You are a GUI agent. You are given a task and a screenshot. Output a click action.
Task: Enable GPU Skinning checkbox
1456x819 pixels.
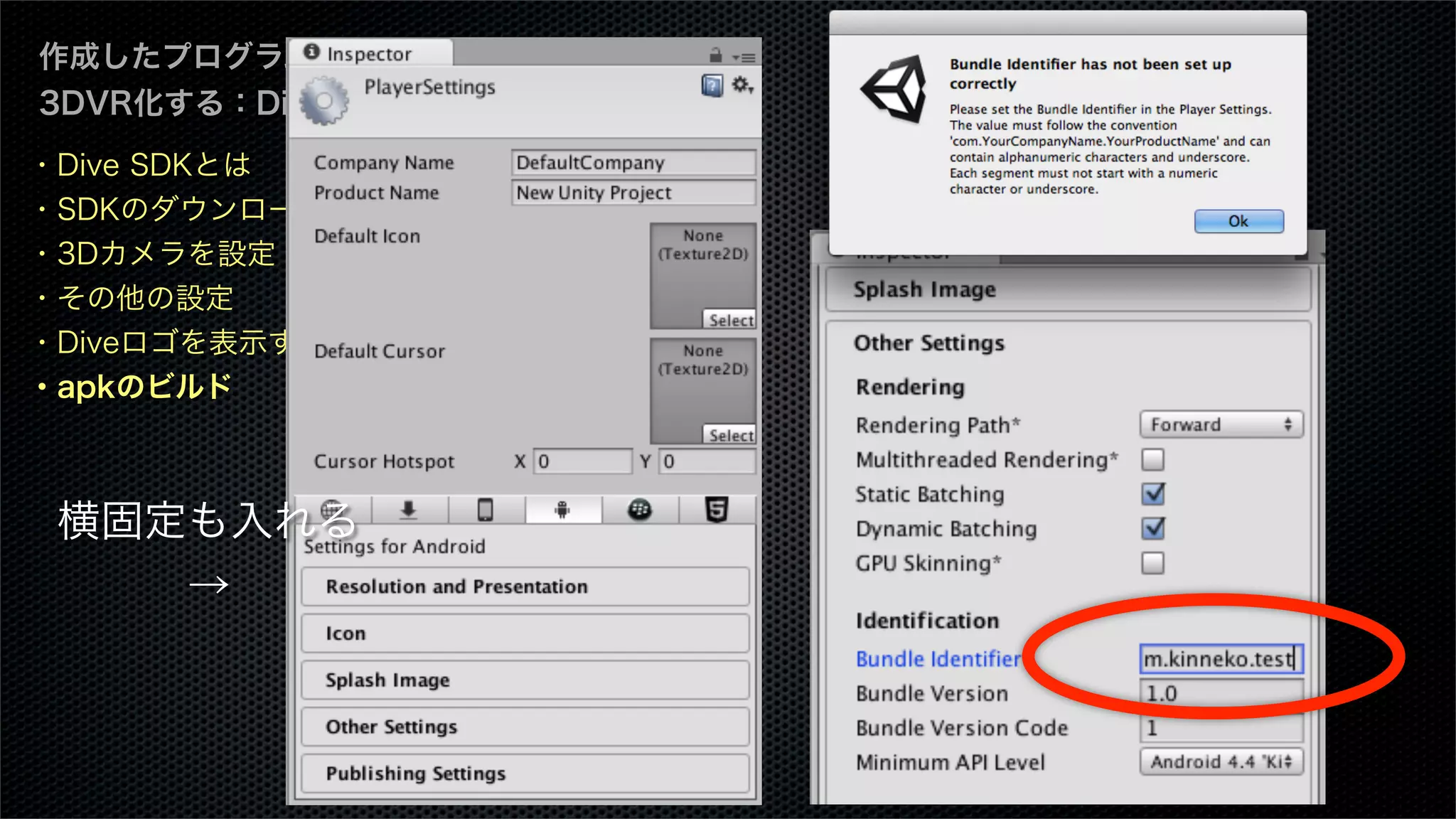click(1152, 563)
